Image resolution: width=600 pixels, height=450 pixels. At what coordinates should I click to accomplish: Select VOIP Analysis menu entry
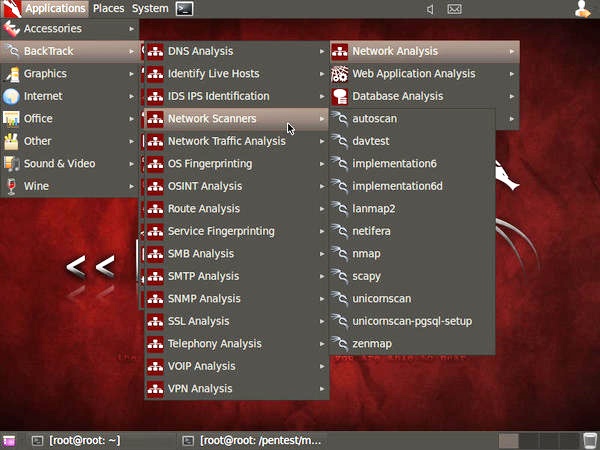click(x=236, y=366)
